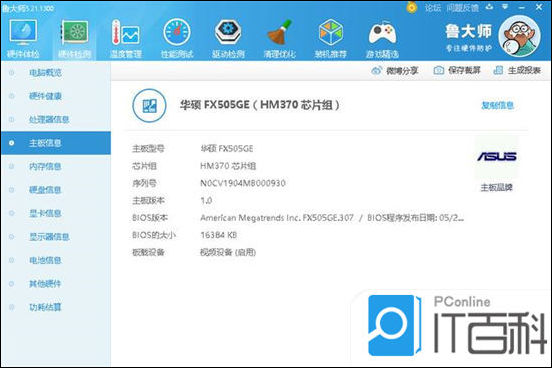Screen dimensions: 552x368
Task: Click the BIOS版本 American Megatrends value
Action: 332,218
